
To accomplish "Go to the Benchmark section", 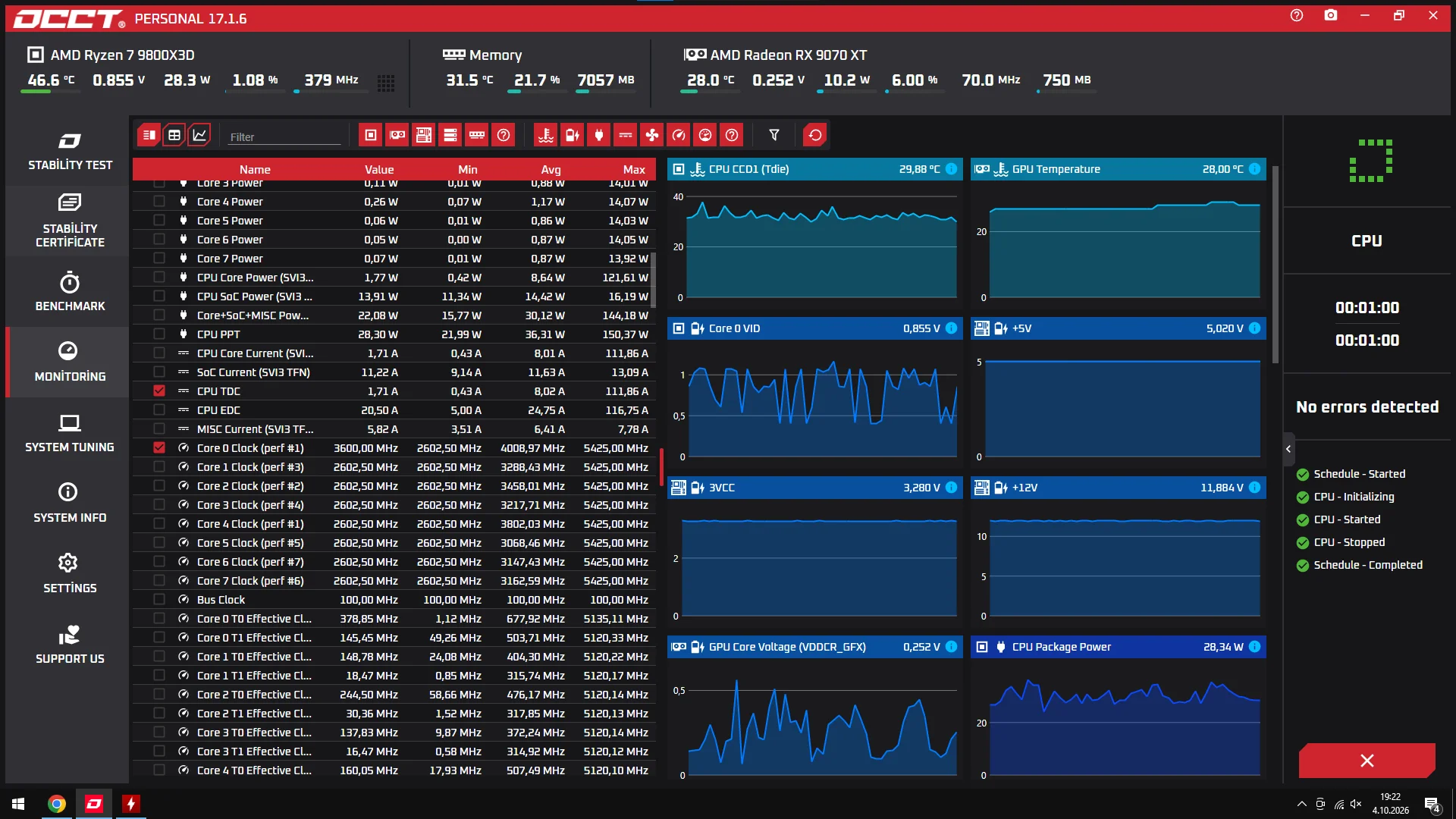I will (70, 292).
